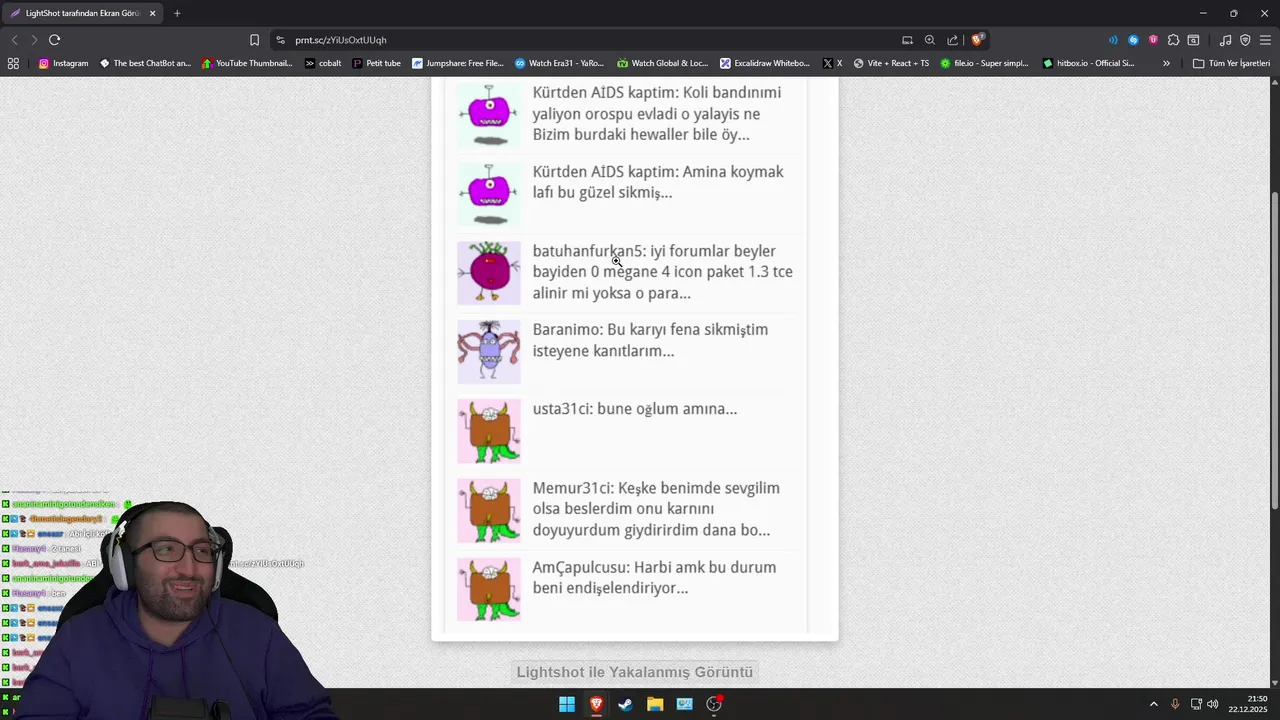The image size is (1280, 720).
Task: Share this page via the share icon
Action: (x=953, y=40)
